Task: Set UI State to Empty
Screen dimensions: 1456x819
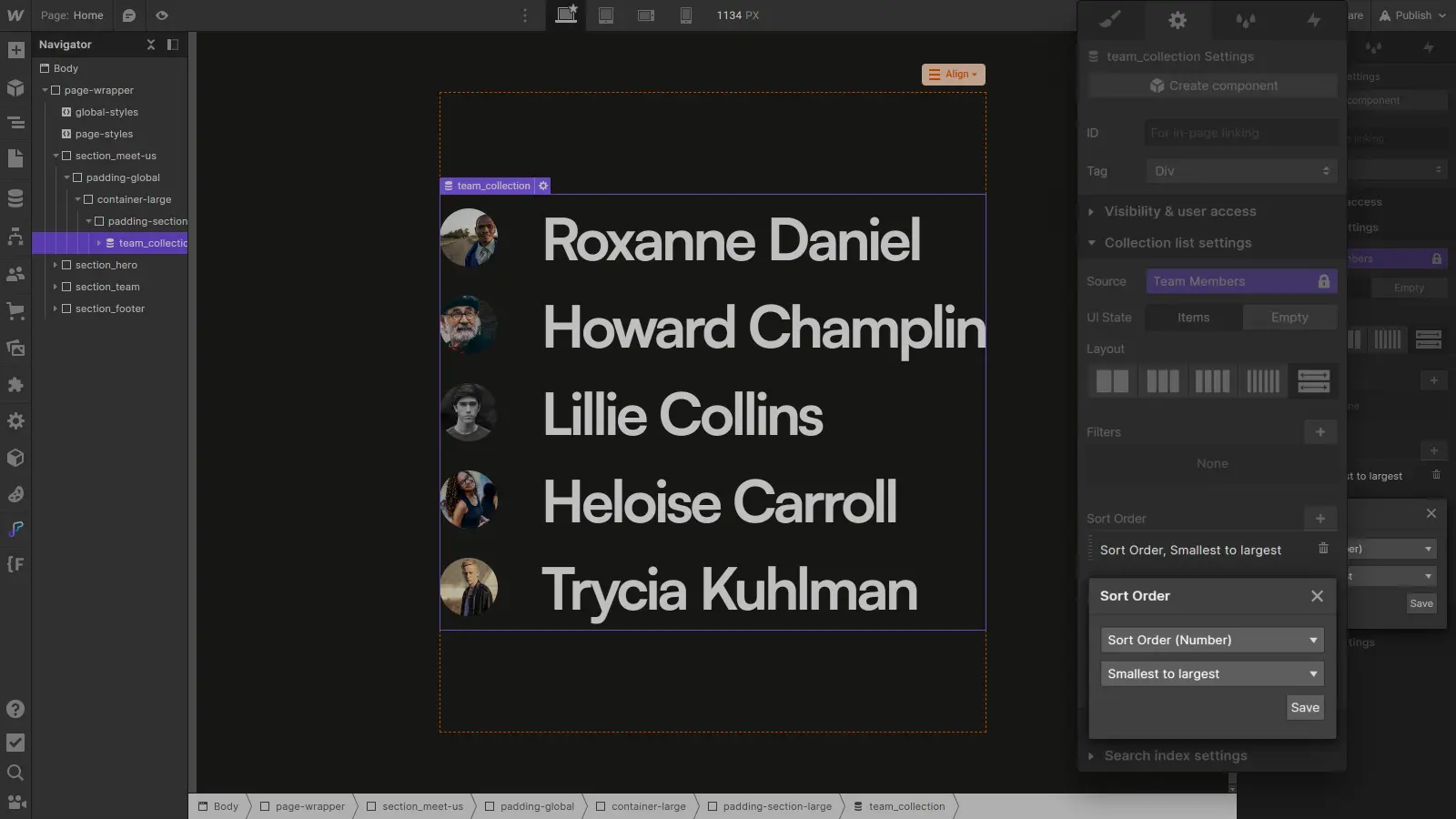Action: coord(1289,318)
